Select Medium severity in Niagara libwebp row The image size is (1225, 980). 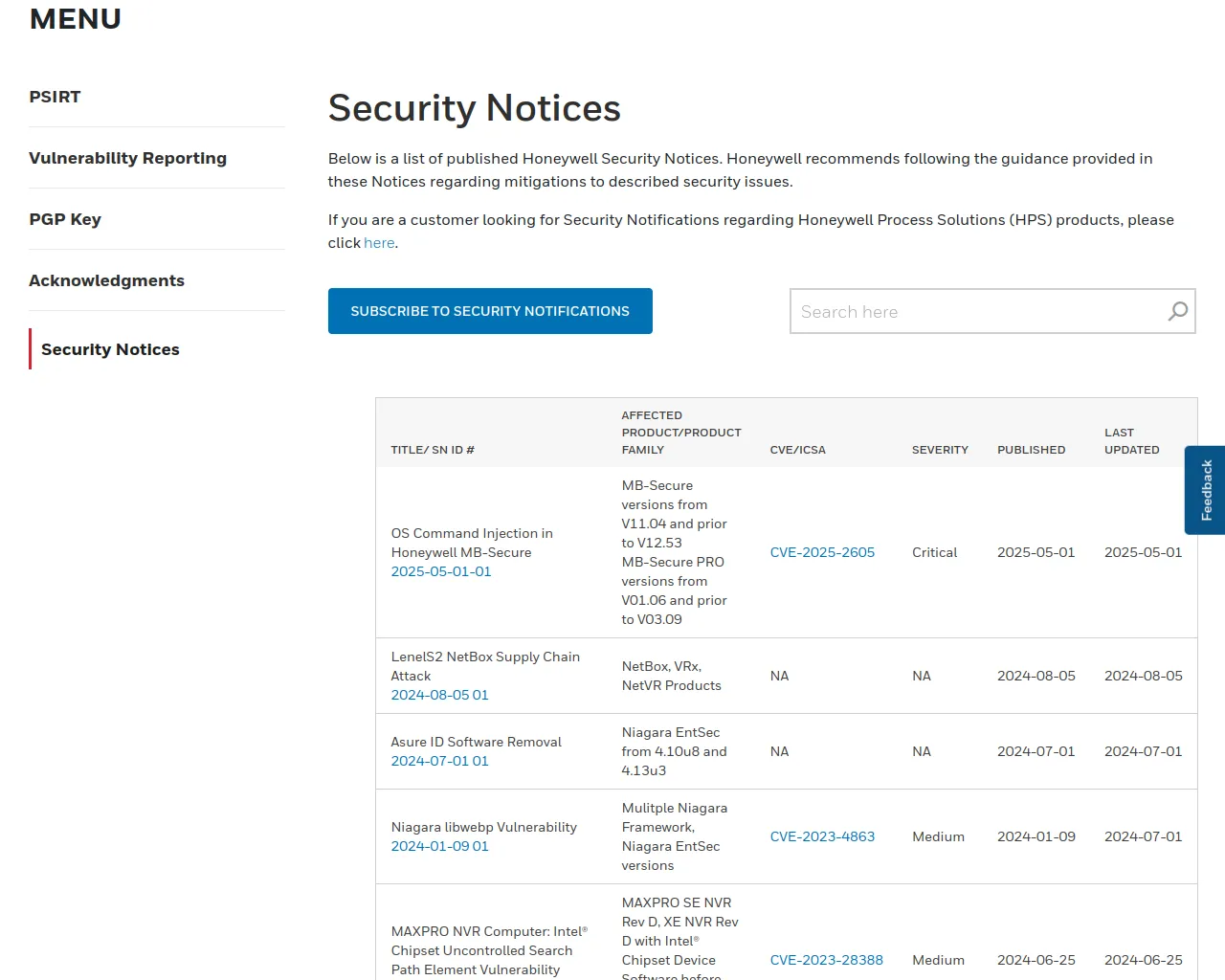pos(938,836)
